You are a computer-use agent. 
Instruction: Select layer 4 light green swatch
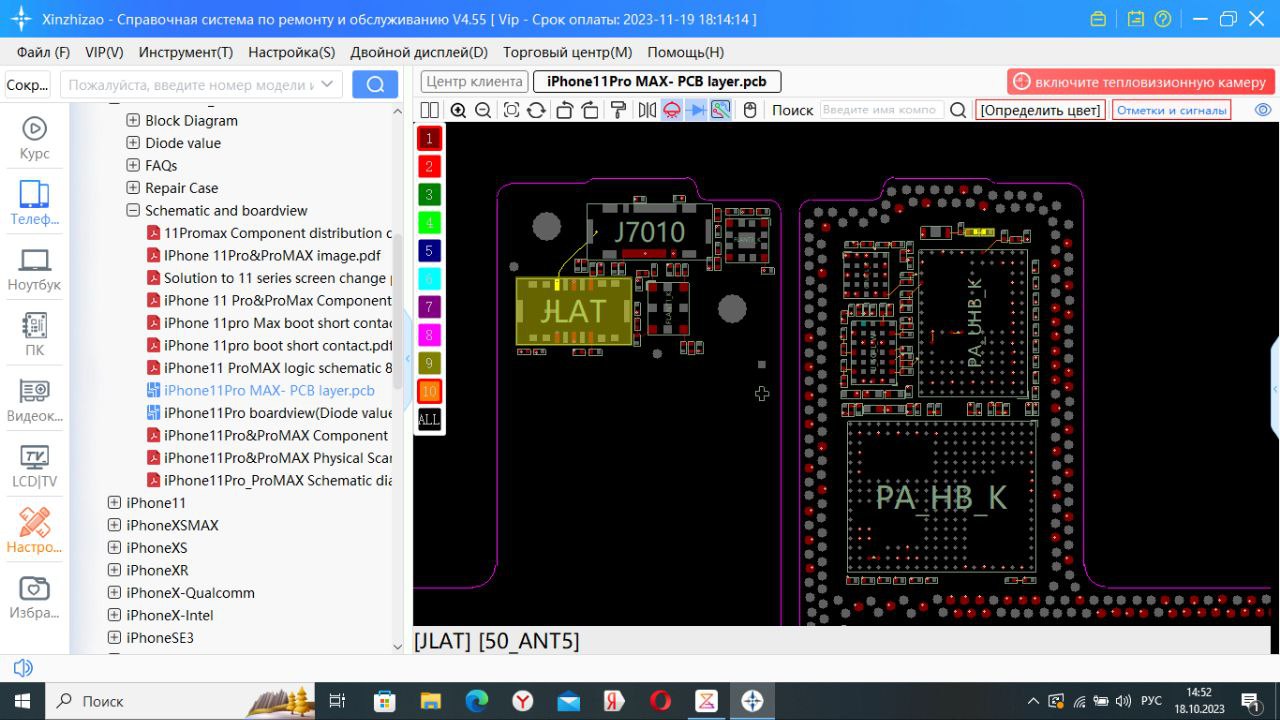pos(429,222)
